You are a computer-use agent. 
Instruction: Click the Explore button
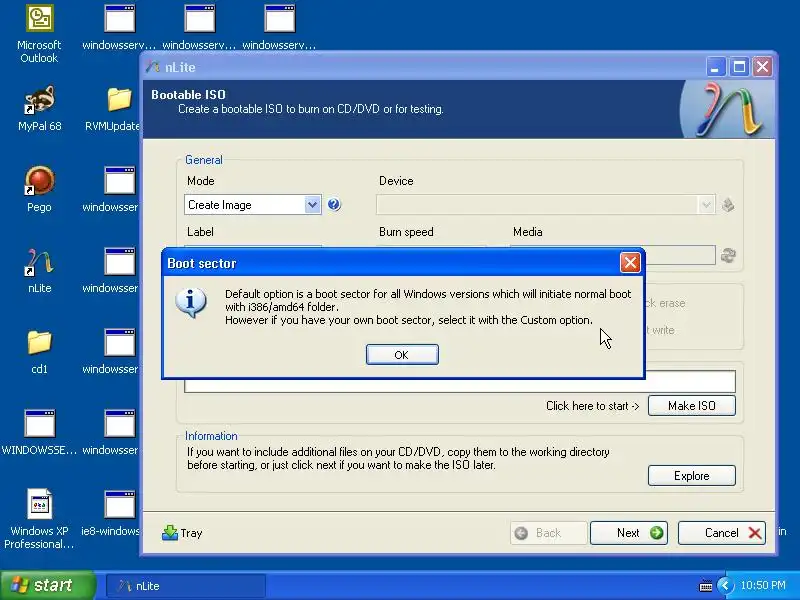(x=691, y=476)
